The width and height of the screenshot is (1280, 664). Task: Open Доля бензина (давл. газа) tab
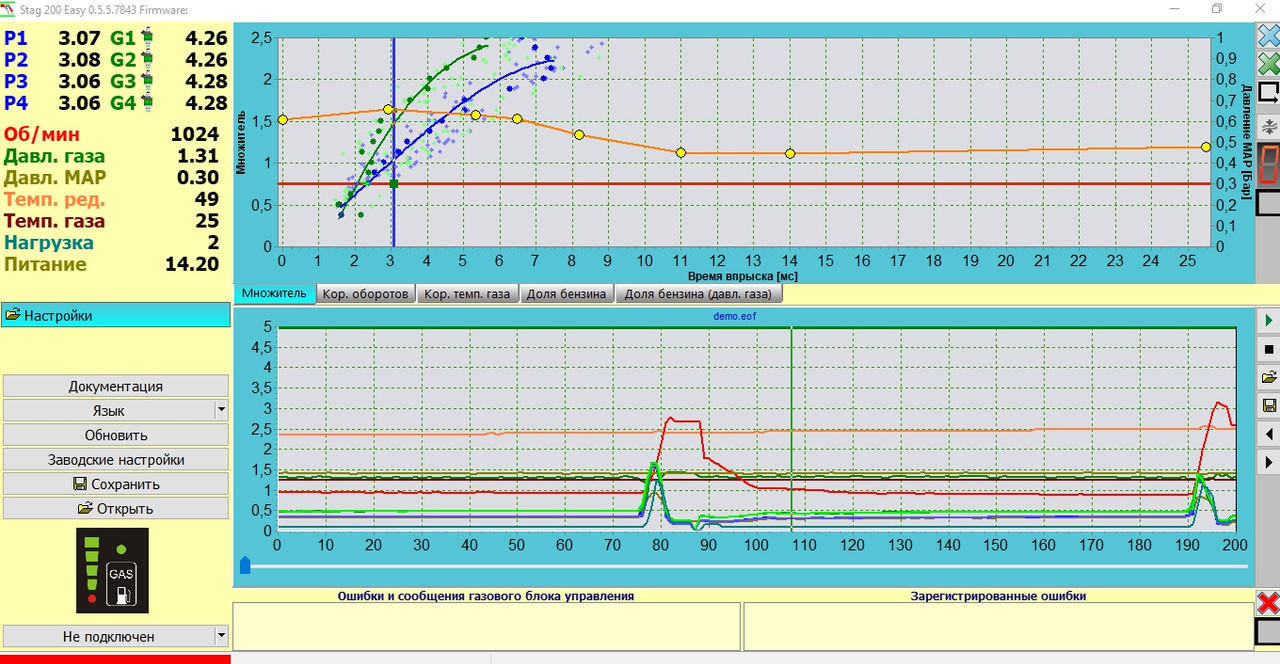pos(698,295)
